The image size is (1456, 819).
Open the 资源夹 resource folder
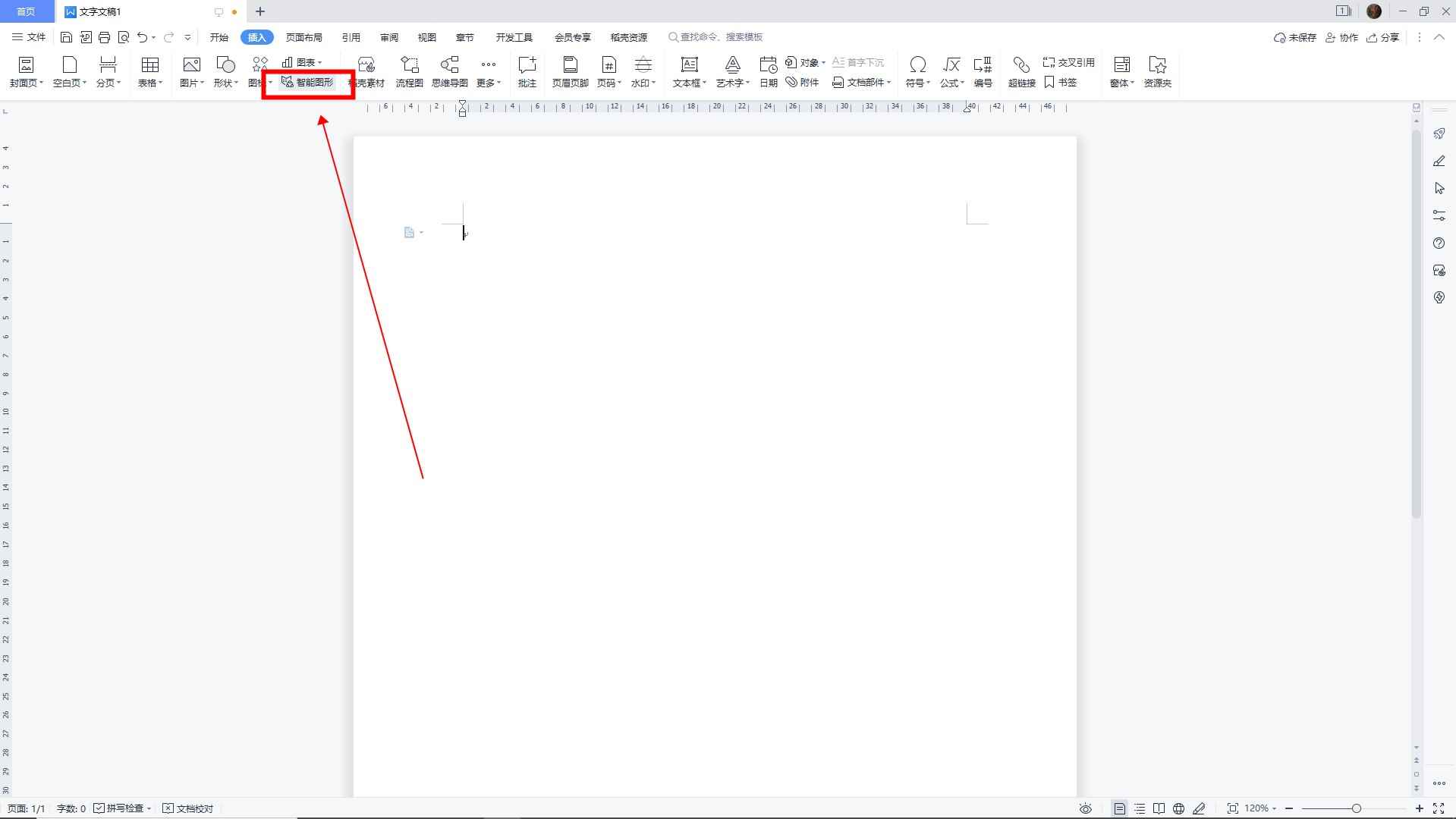1157,72
